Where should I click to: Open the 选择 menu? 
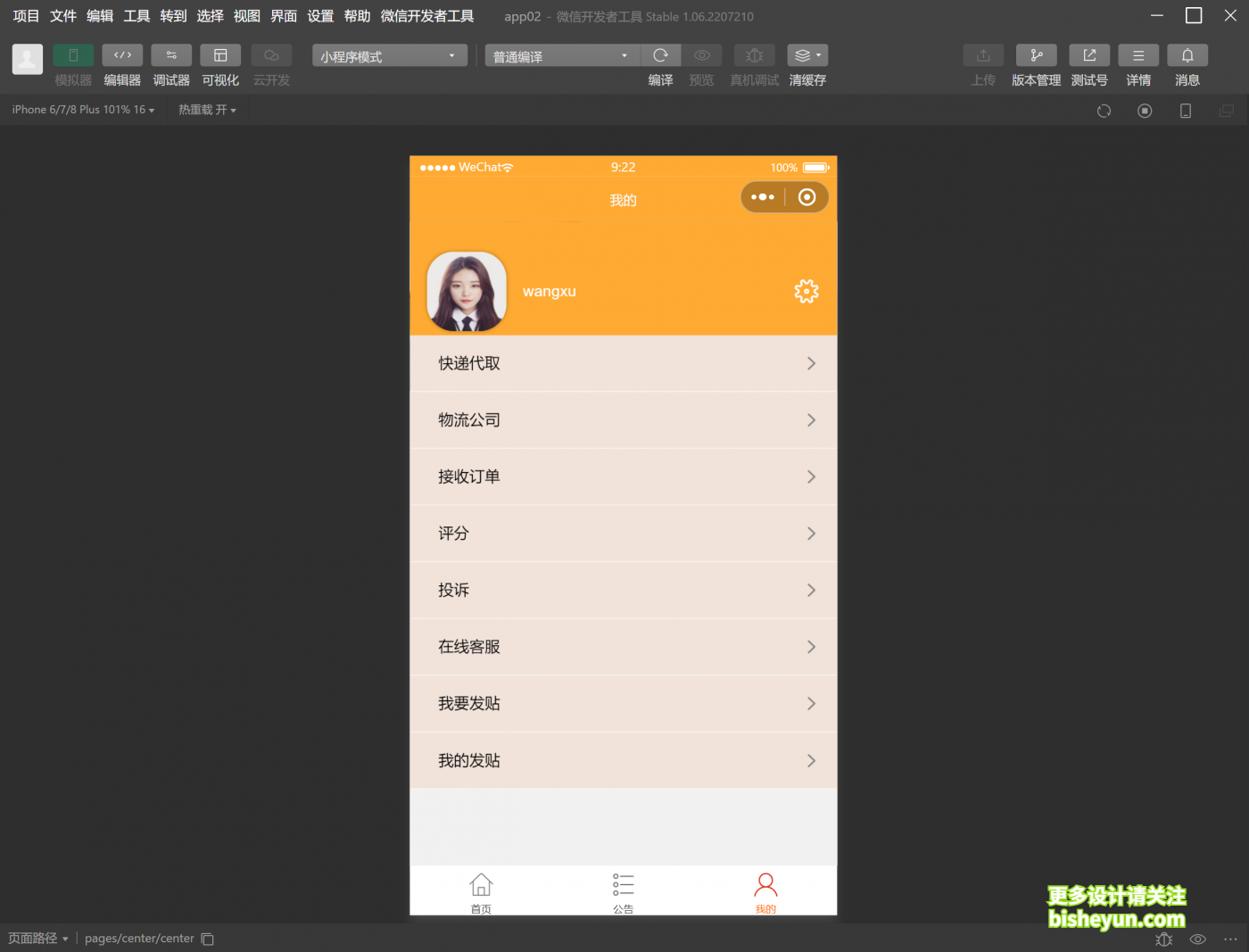tap(211, 16)
